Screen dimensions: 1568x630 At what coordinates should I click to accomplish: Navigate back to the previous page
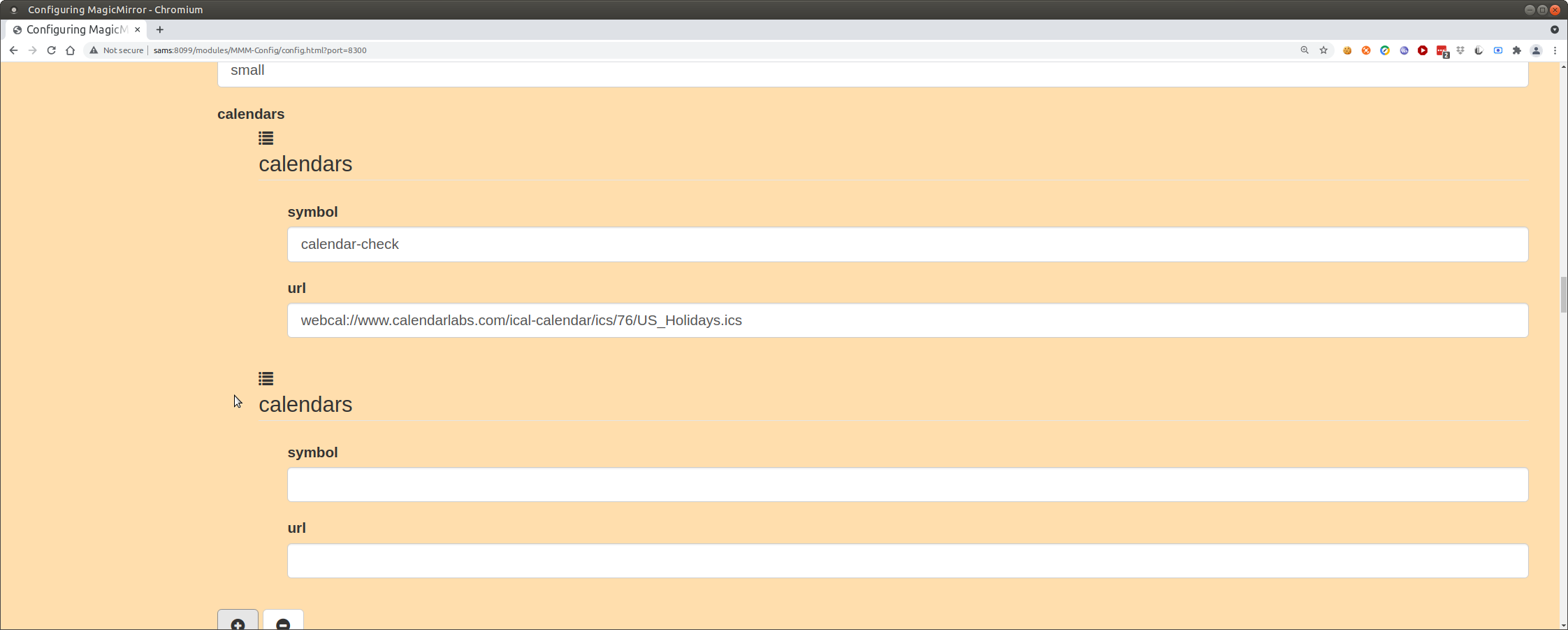click(13, 50)
